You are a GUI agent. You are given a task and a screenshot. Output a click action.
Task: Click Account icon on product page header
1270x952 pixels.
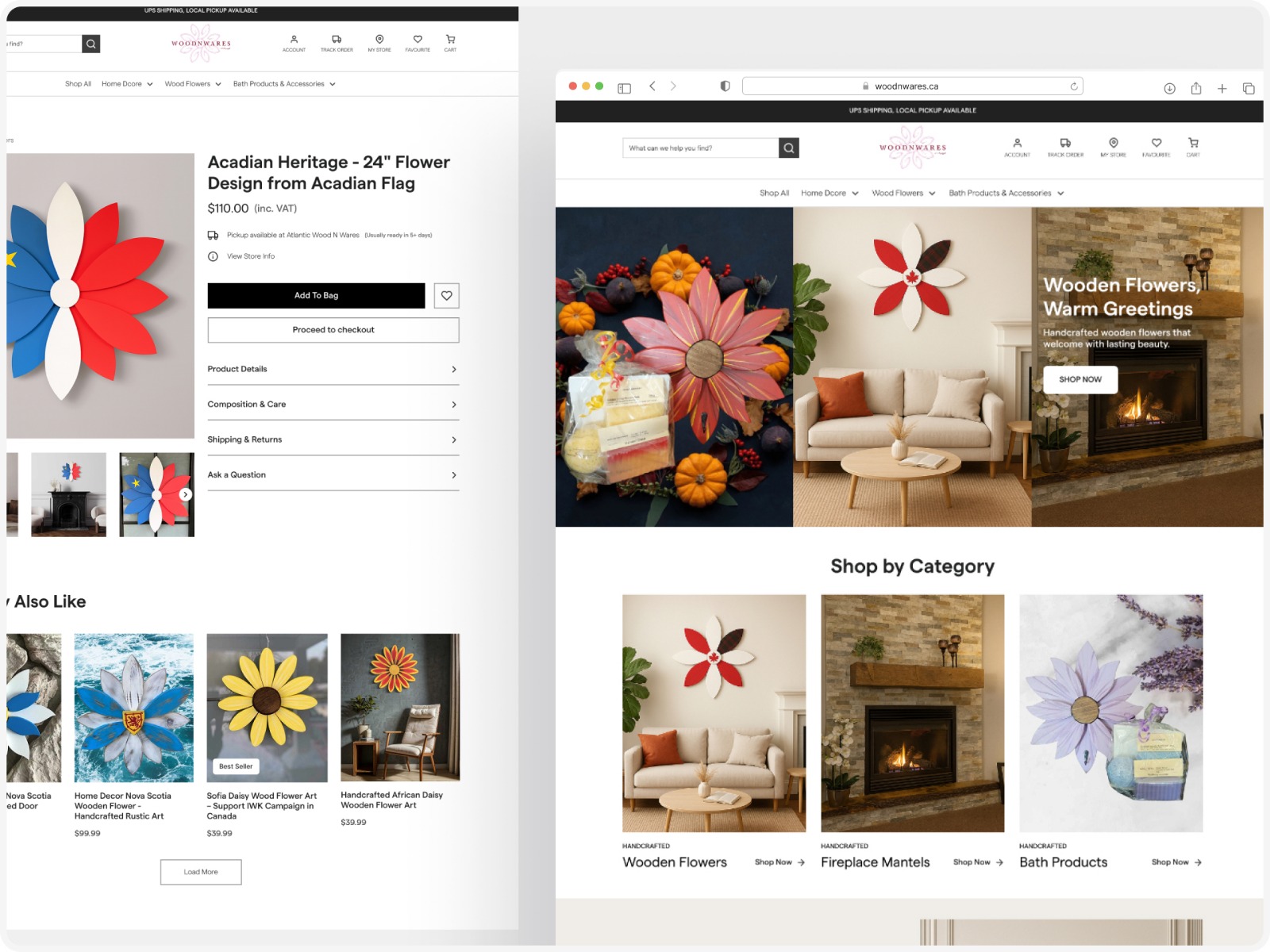click(294, 43)
